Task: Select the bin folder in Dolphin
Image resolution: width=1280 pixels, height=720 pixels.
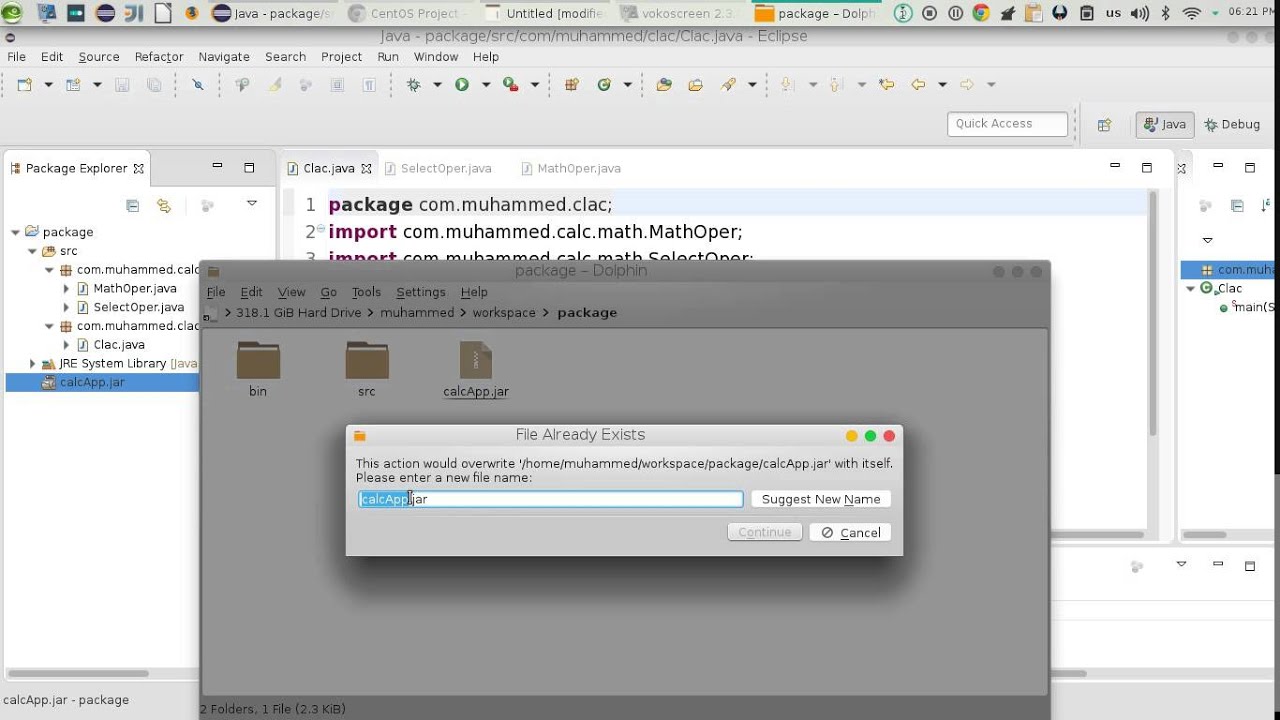Action: (258, 369)
